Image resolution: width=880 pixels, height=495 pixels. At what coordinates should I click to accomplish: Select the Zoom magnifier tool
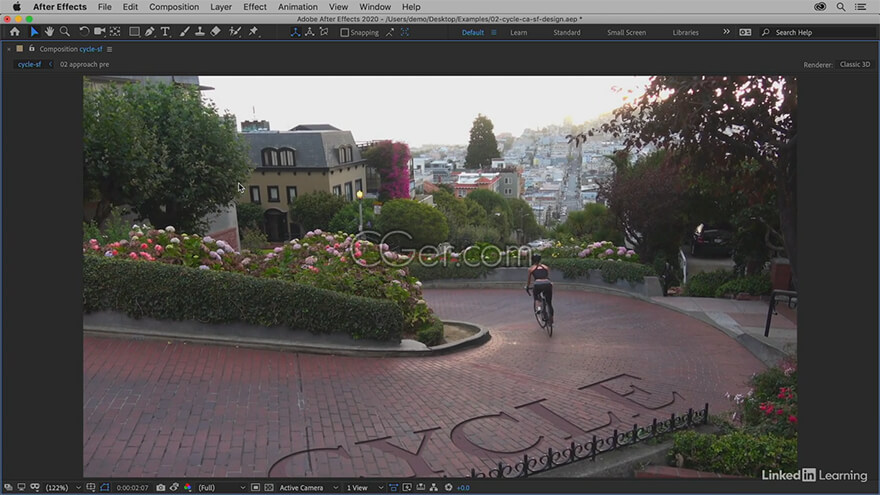65,32
